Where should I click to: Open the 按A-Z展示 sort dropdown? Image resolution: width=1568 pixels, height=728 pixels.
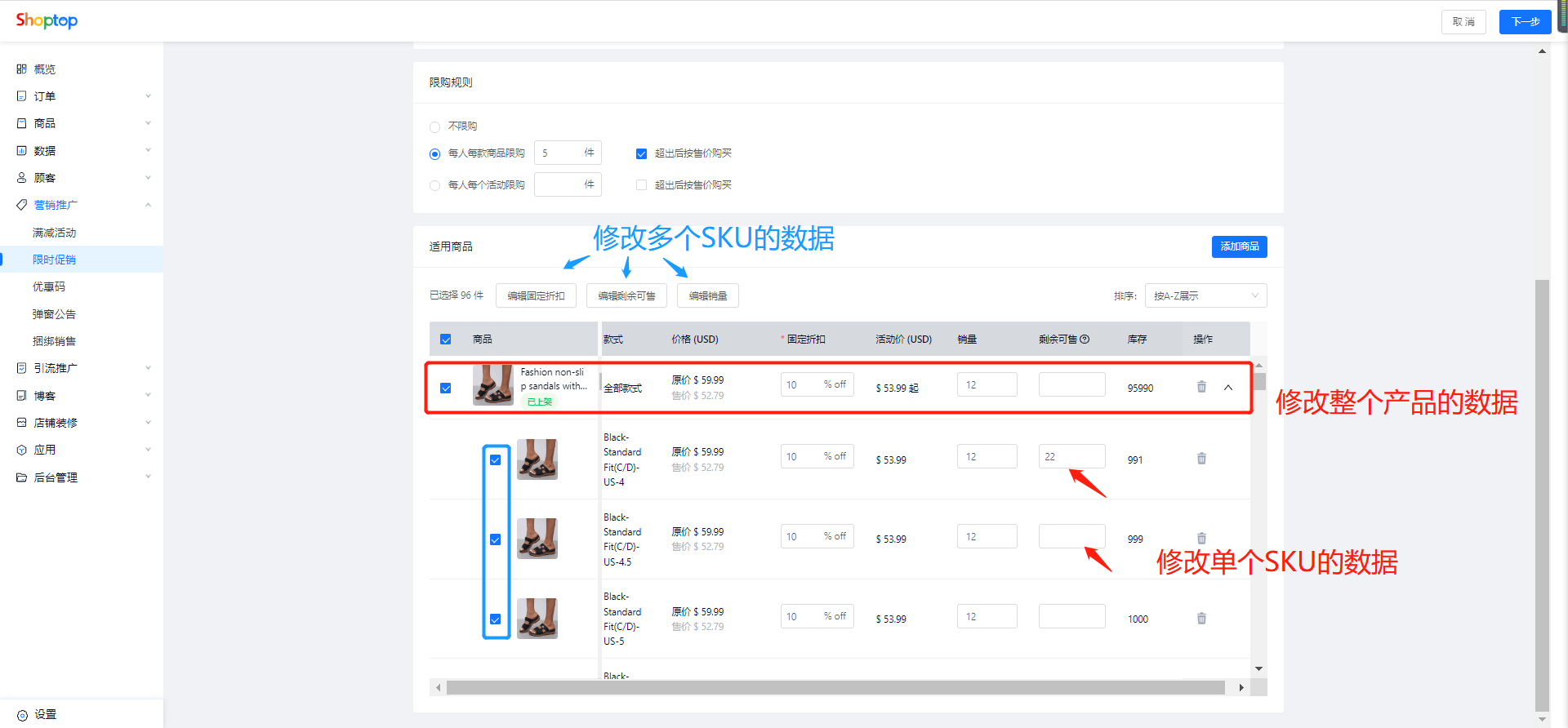coord(1205,295)
